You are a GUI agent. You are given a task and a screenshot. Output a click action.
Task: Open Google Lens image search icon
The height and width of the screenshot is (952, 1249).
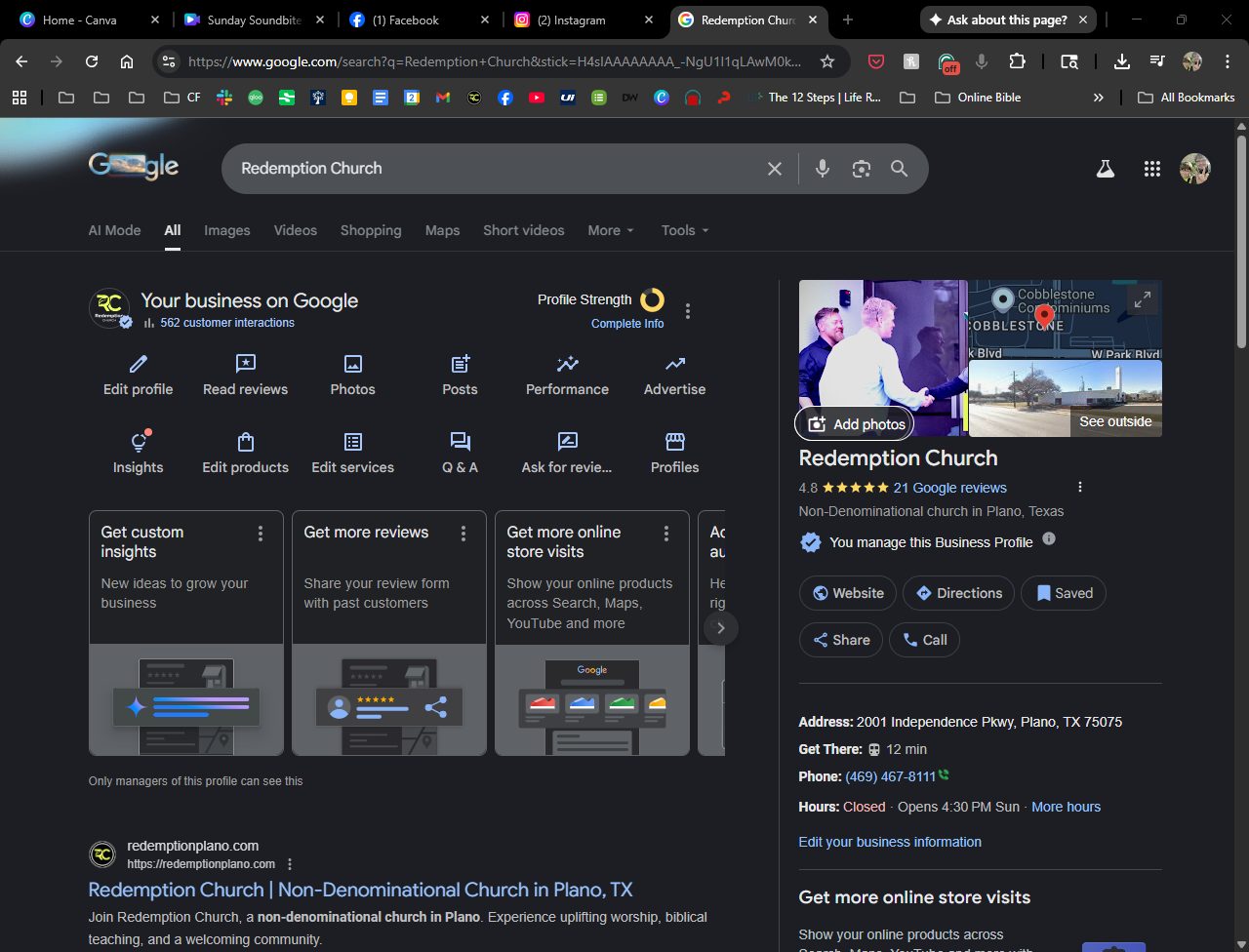861,169
